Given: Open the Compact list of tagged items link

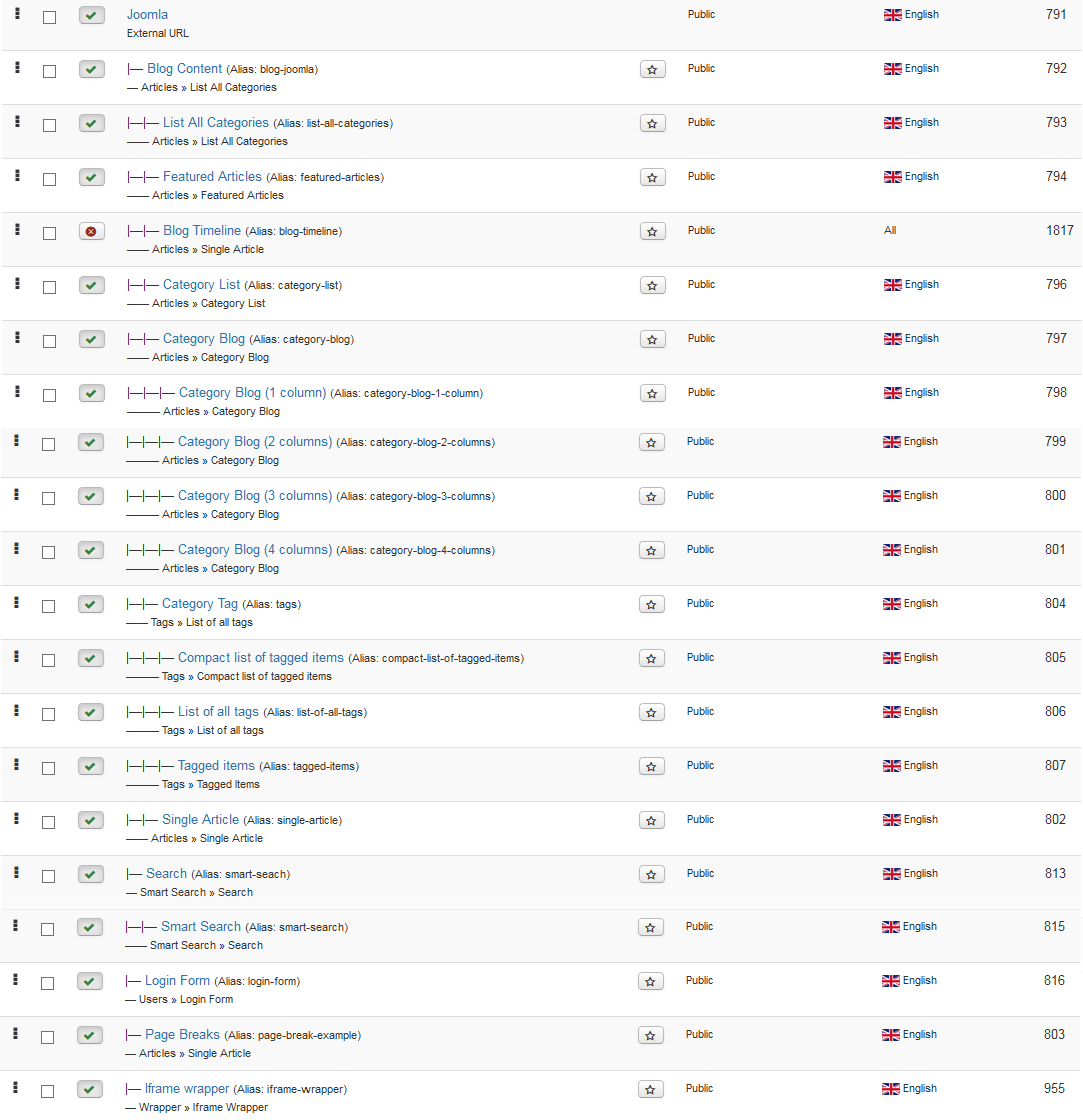Looking at the screenshot, I should click(x=261, y=657).
